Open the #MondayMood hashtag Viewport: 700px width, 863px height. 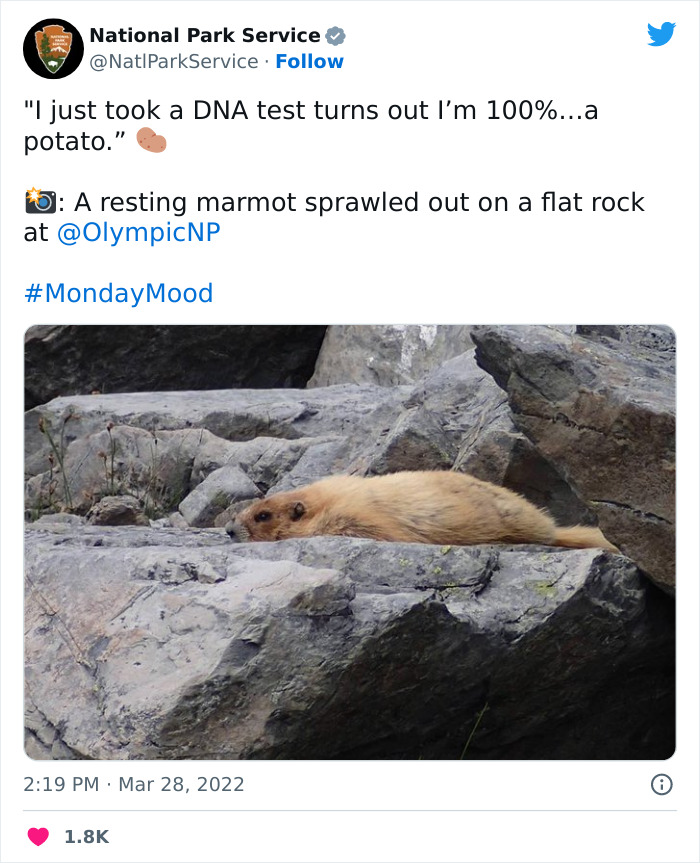click(118, 293)
